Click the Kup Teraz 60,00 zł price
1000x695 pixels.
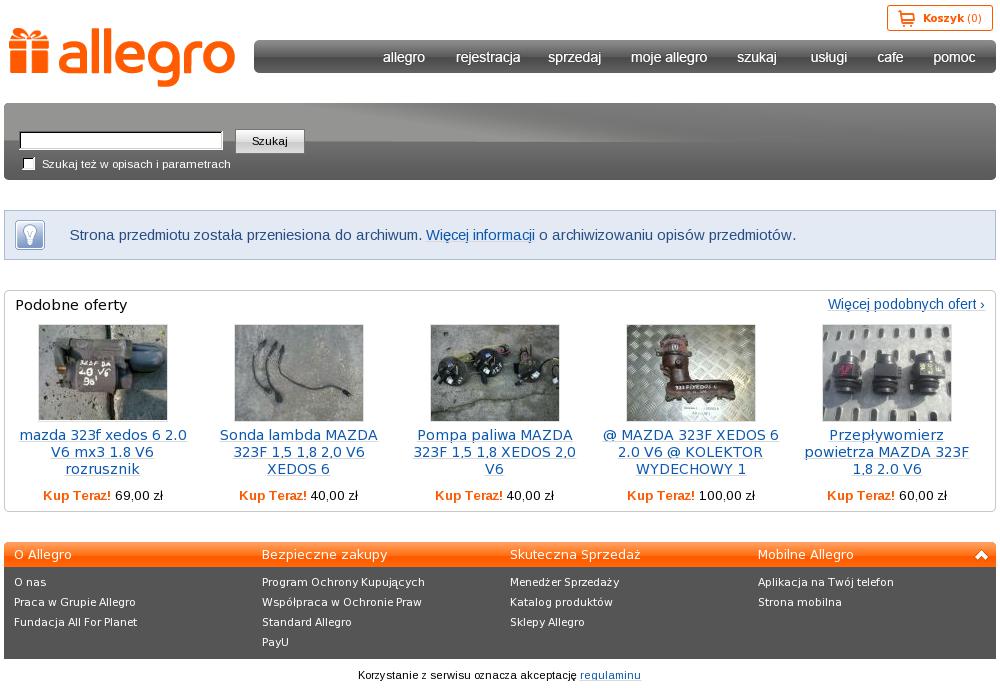coord(886,495)
